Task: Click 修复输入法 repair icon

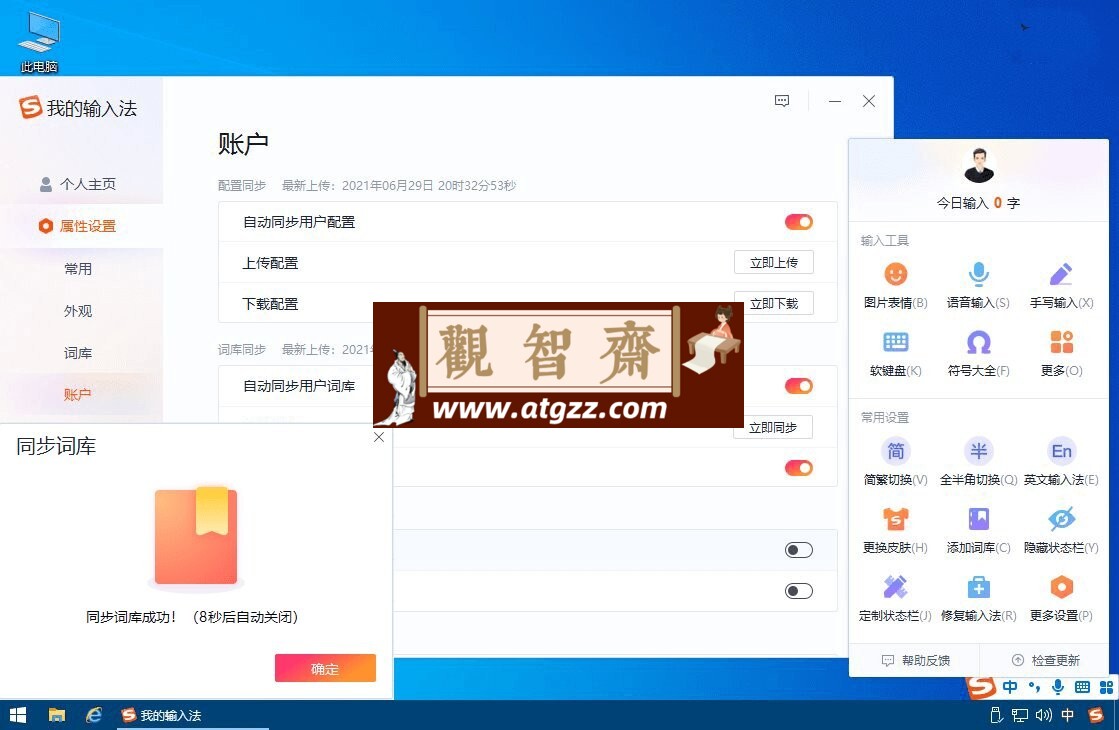Action: (x=978, y=587)
